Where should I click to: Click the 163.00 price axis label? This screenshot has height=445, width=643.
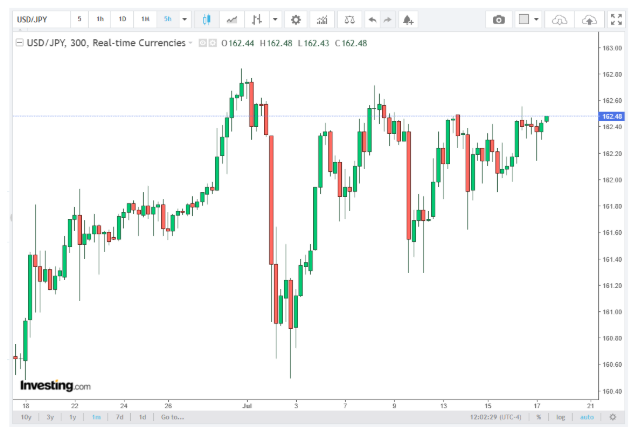click(612, 48)
